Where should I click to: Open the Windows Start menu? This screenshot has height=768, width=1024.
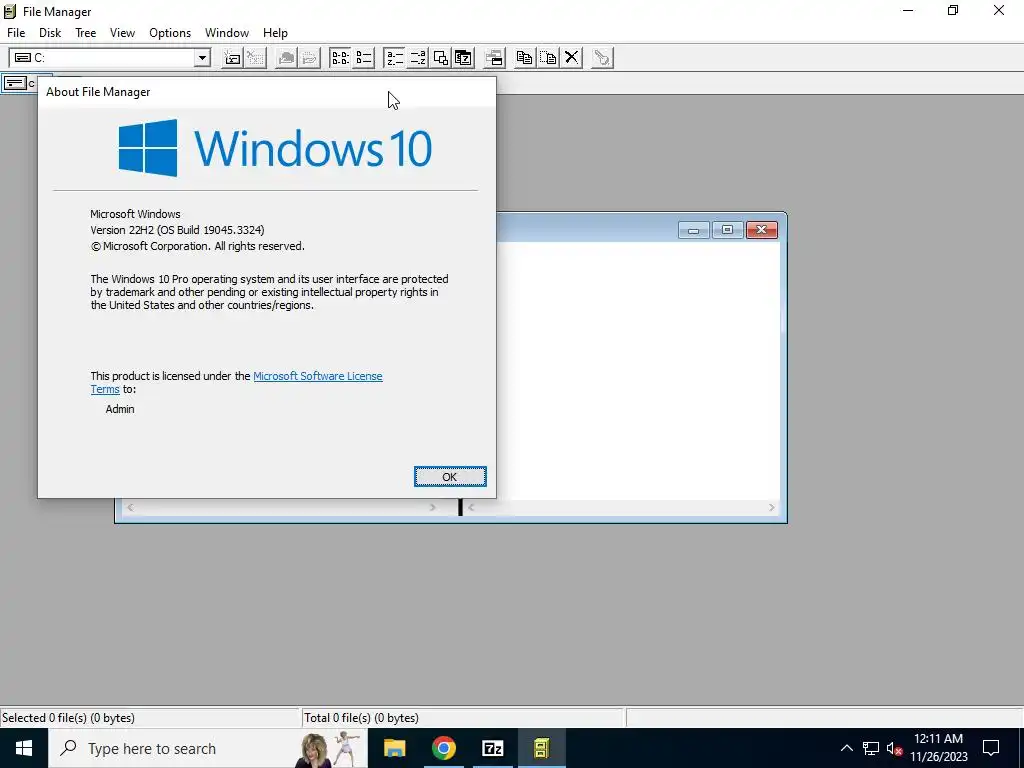24,748
